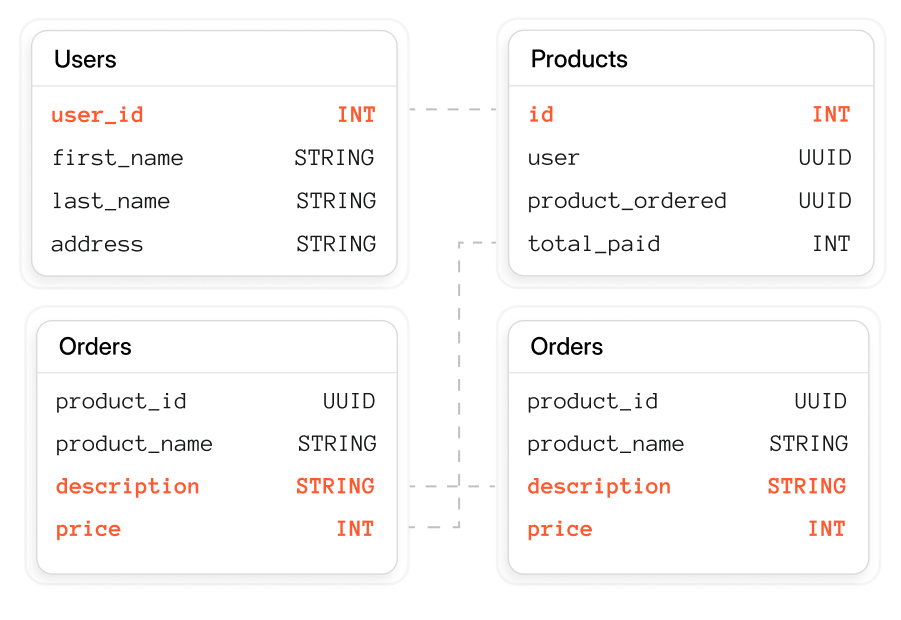Select the user_id field in Users
The height and width of the screenshot is (620, 901).
coord(97,115)
